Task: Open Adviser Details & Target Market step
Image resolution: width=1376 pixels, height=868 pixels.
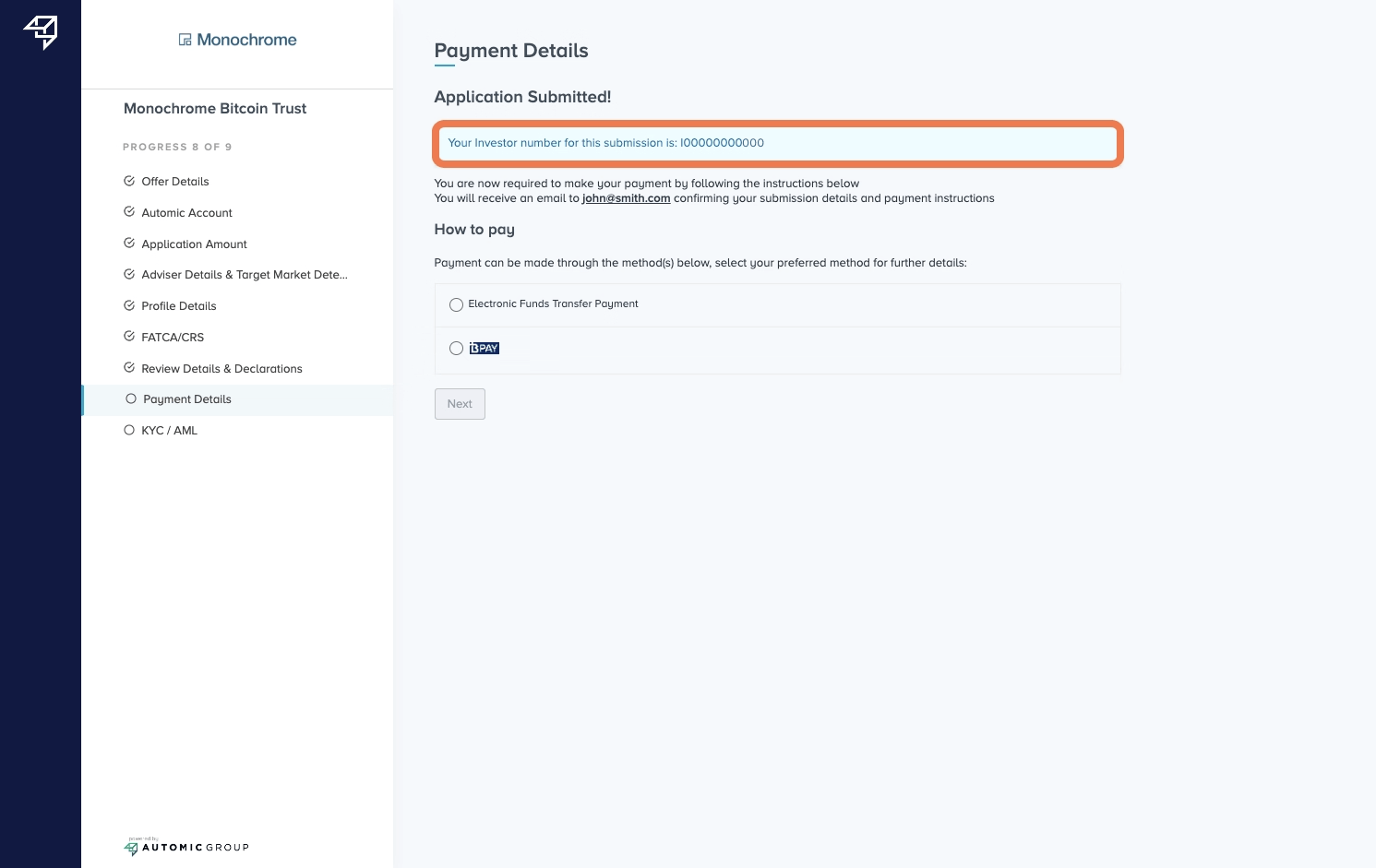Action: click(x=244, y=275)
